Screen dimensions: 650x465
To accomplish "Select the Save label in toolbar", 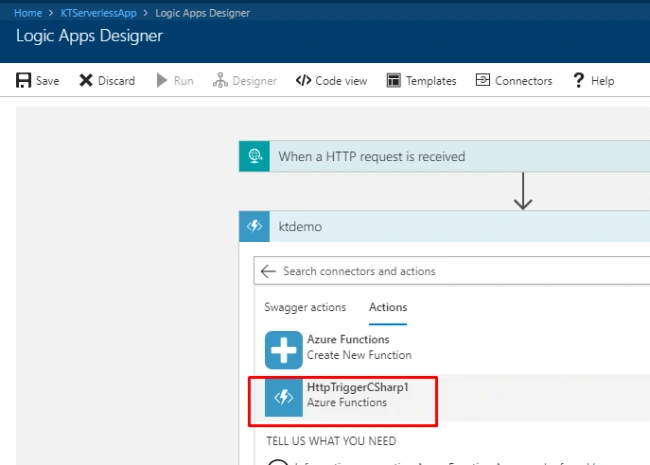I will pos(47,81).
